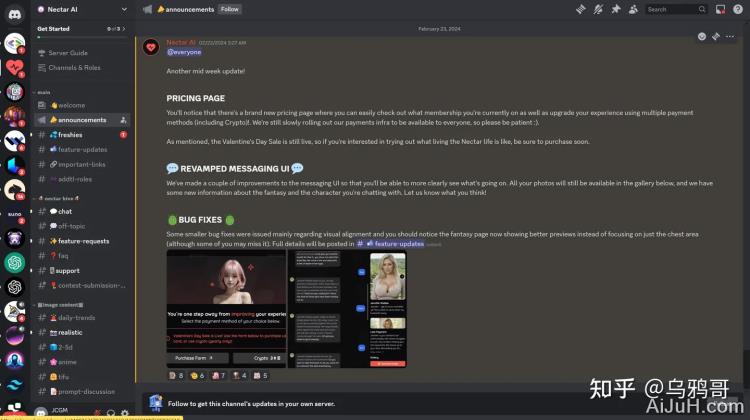Expand the Nectar AI server dropdown
Image resolution: width=750 pixels, height=420 pixels.
124,9
